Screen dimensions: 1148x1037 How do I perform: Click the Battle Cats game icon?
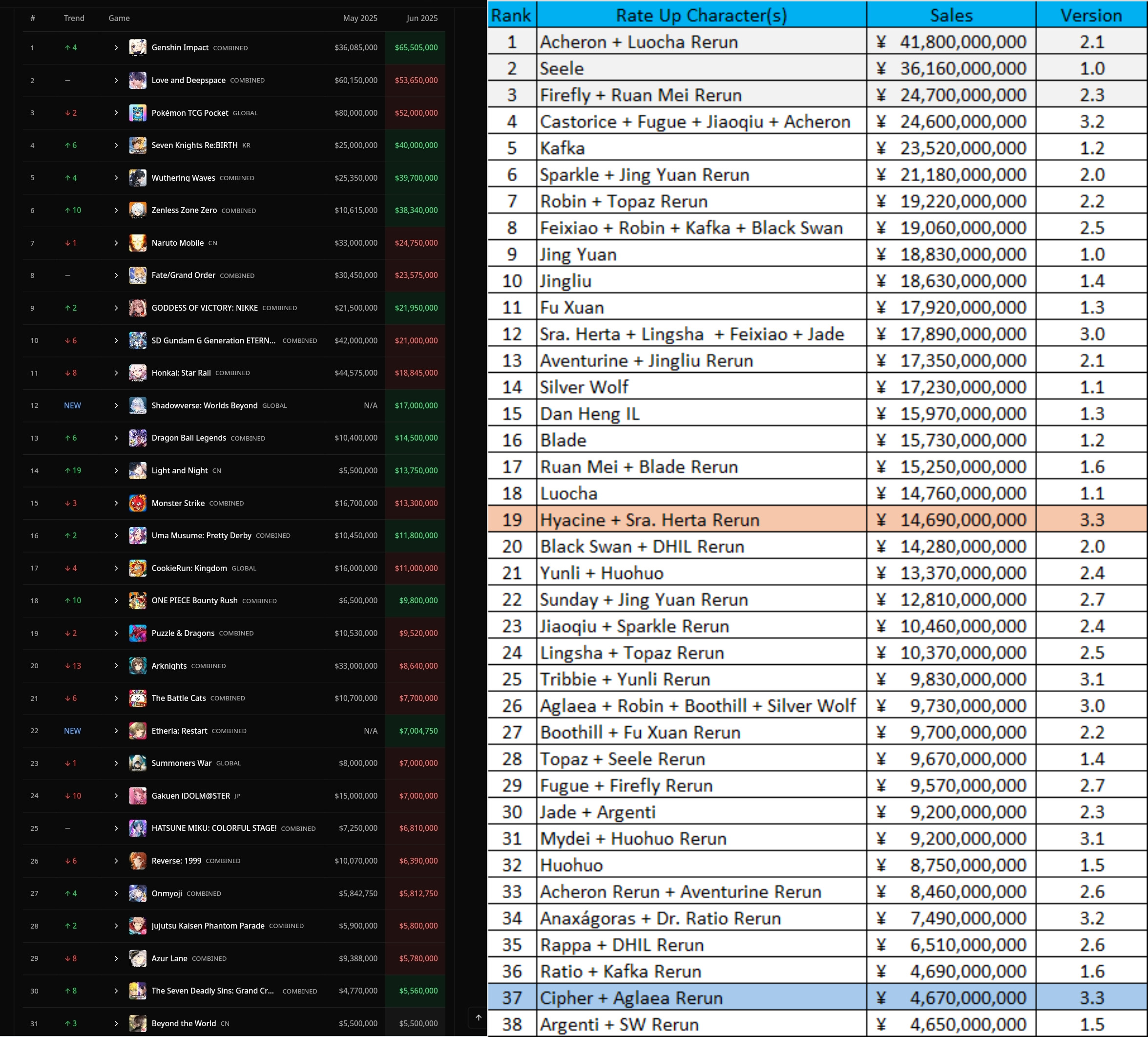pos(137,698)
